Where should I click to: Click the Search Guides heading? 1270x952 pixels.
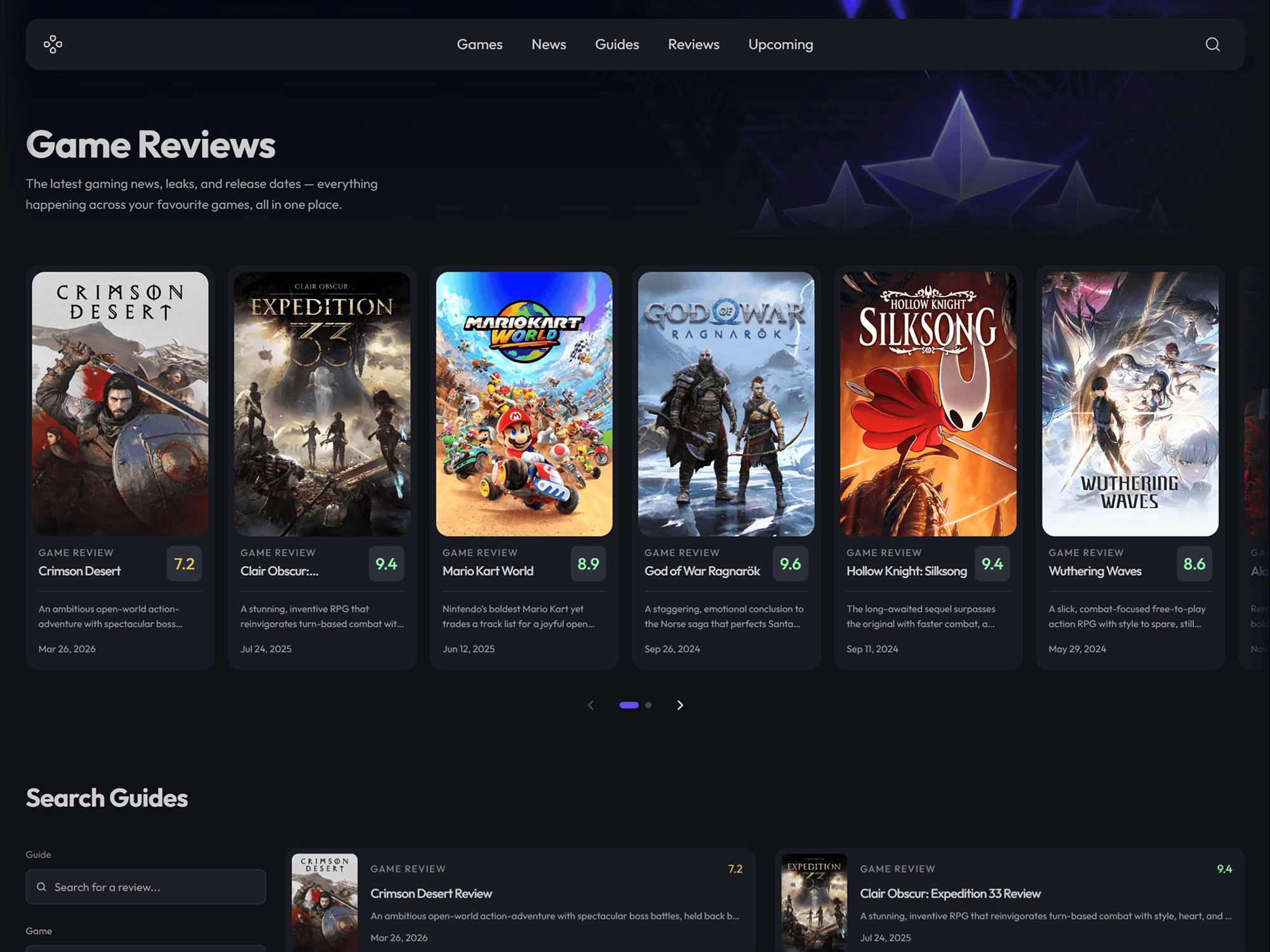[x=107, y=798]
